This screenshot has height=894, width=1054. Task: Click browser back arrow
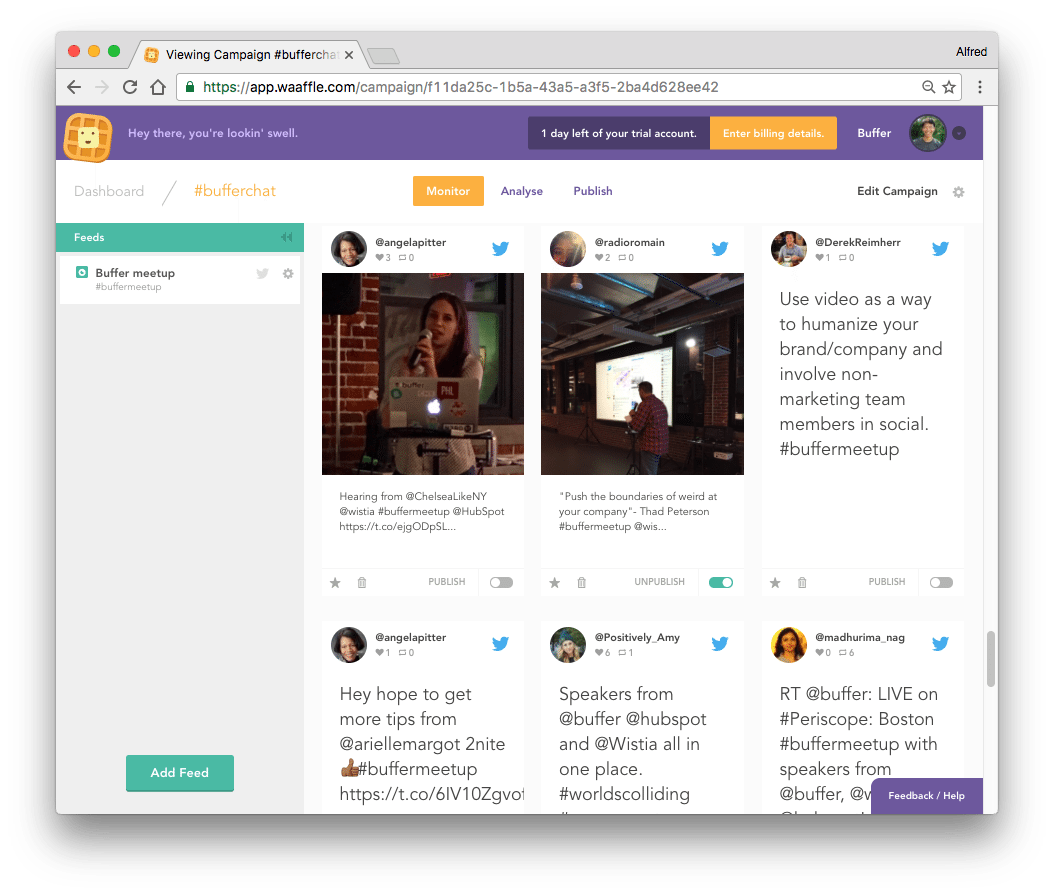[x=74, y=87]
